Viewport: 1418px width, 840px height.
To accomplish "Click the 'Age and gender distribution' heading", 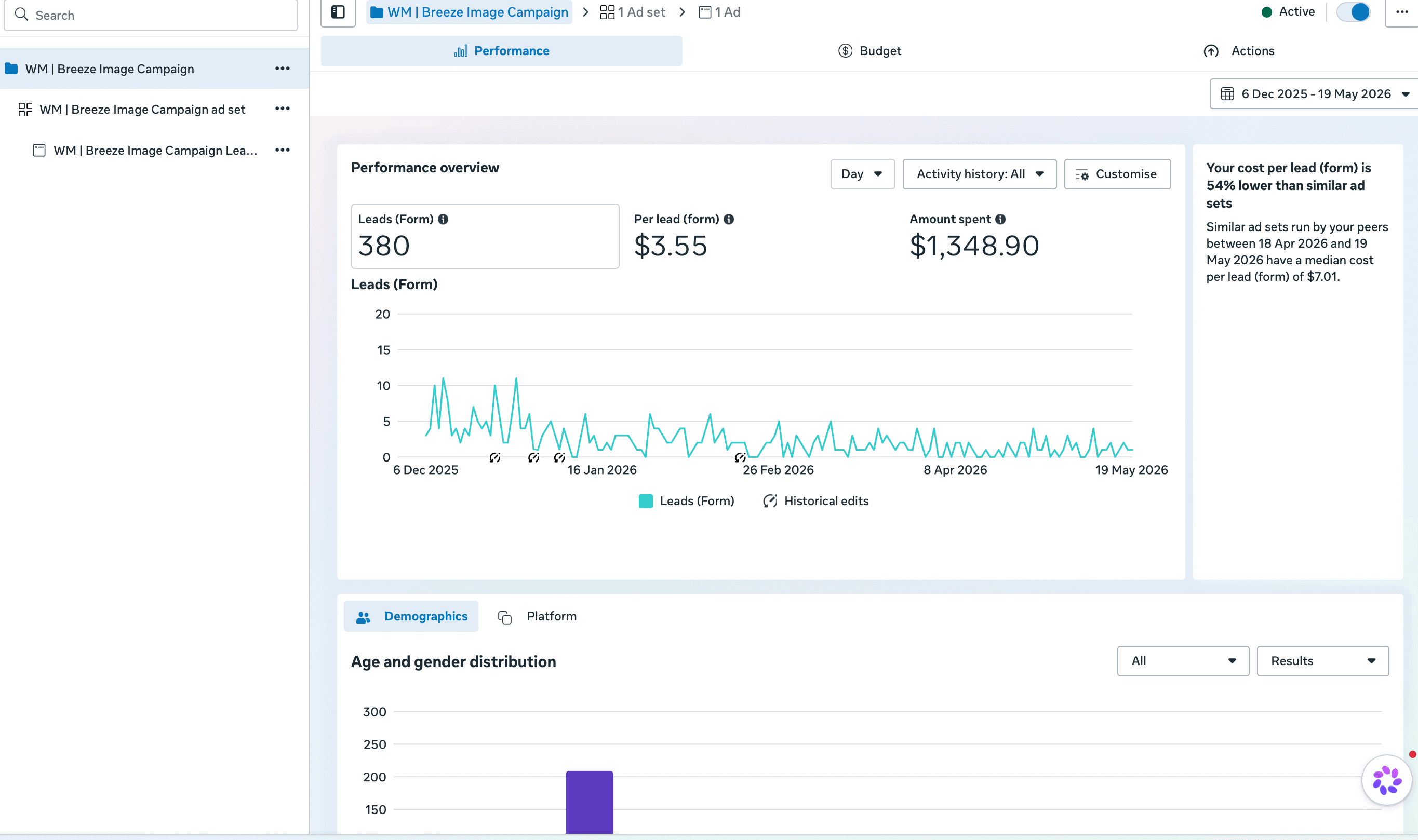I will (453, 662).
